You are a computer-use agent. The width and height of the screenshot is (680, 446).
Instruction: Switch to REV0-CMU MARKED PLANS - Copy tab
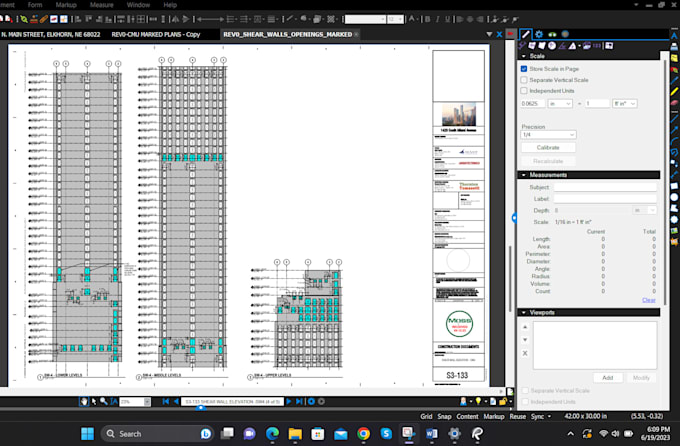point(156,34)
